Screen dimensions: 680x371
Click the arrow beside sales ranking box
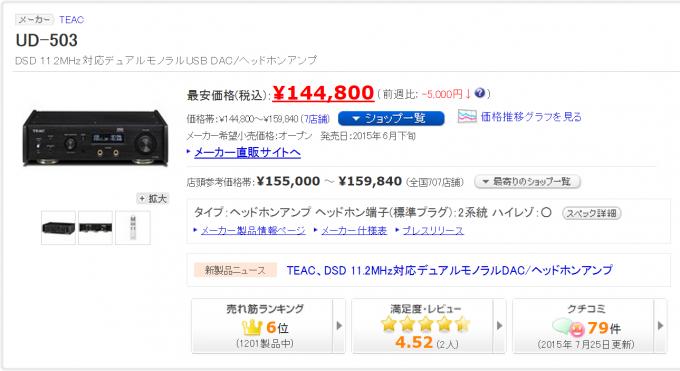pos(339,325)
